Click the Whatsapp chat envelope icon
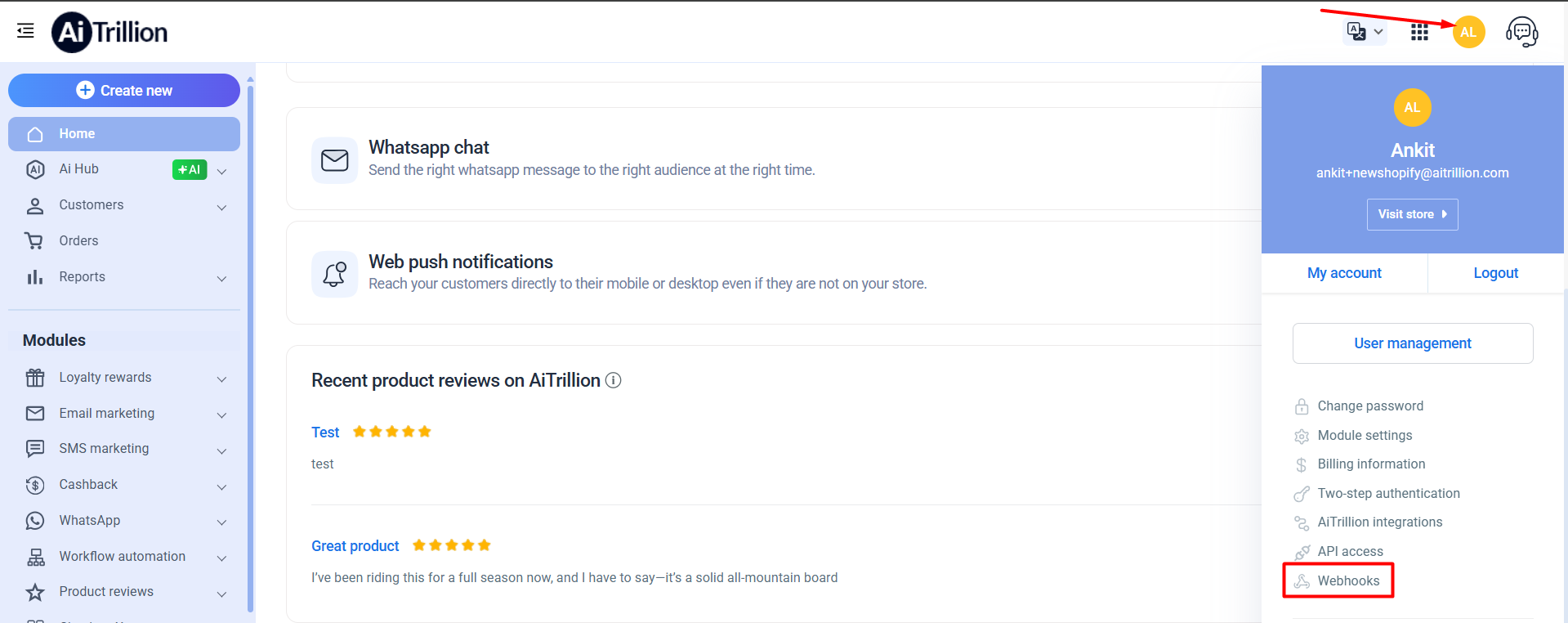Viewport: 1568px width, 623px height. (x=334, y=160)
